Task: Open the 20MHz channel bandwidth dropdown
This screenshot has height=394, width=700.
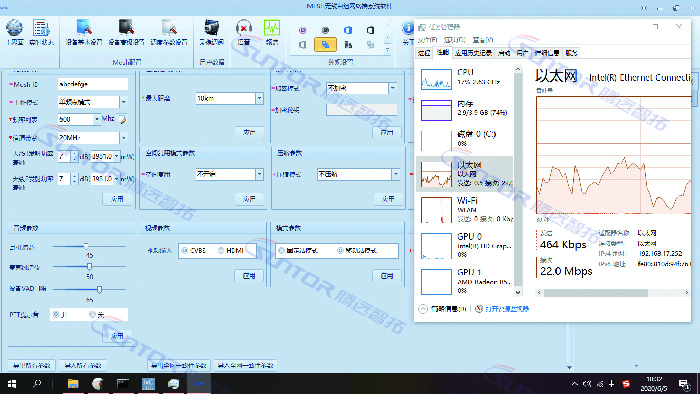Action: pos(124,137)
